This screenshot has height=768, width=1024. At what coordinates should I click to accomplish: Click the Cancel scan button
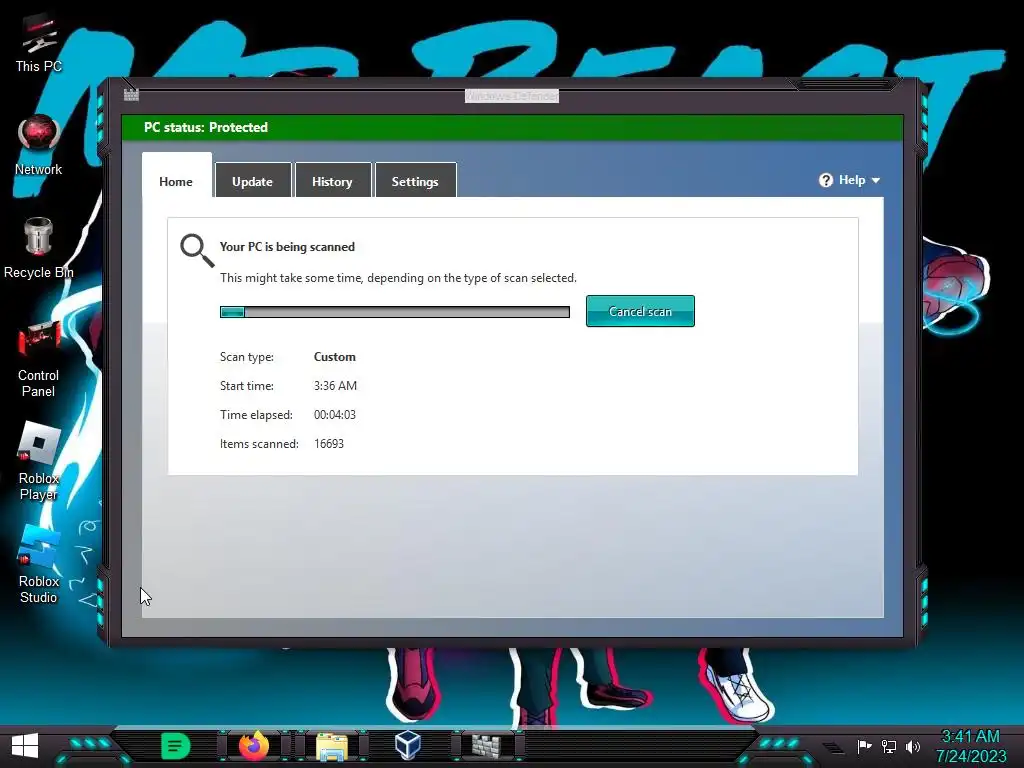click(640, 312)
